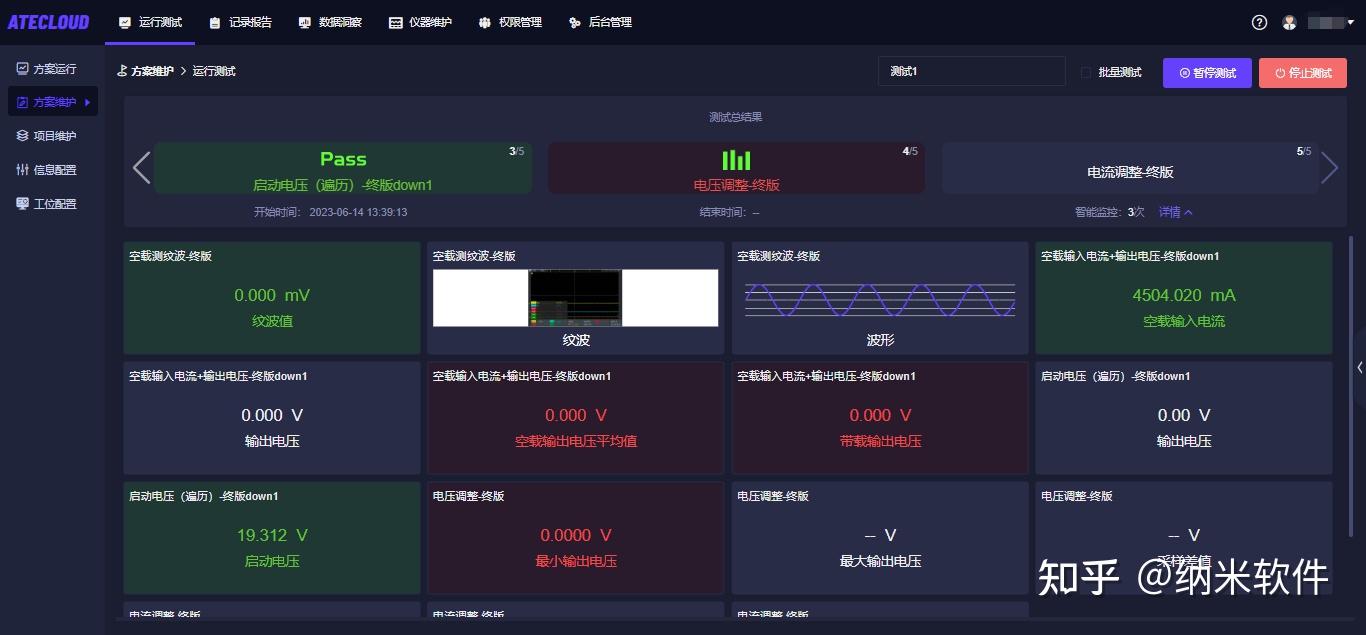Open the 纹波 waveform thumbnail
The width and height of the screenshot is (1366, 635).
tap(575, 297)
